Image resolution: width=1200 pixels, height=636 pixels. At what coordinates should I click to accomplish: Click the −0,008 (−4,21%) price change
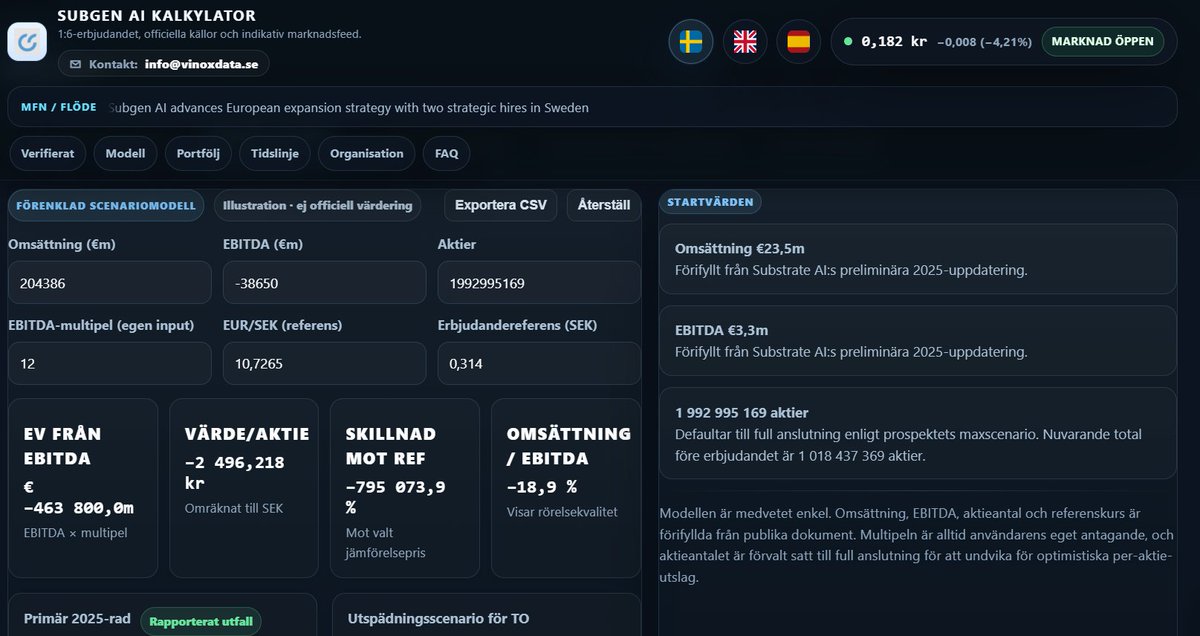(x=984, y=42)
